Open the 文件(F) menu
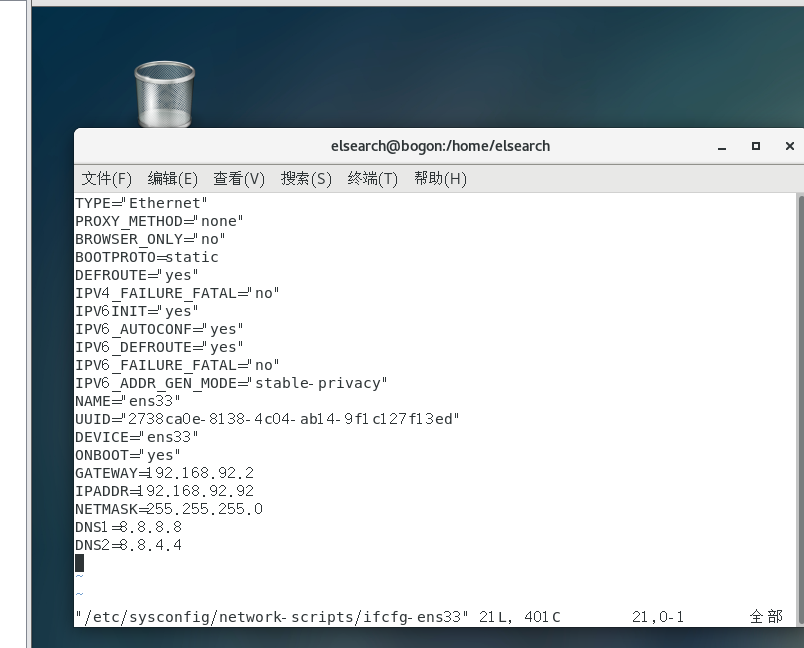 (x=107, y=178)
